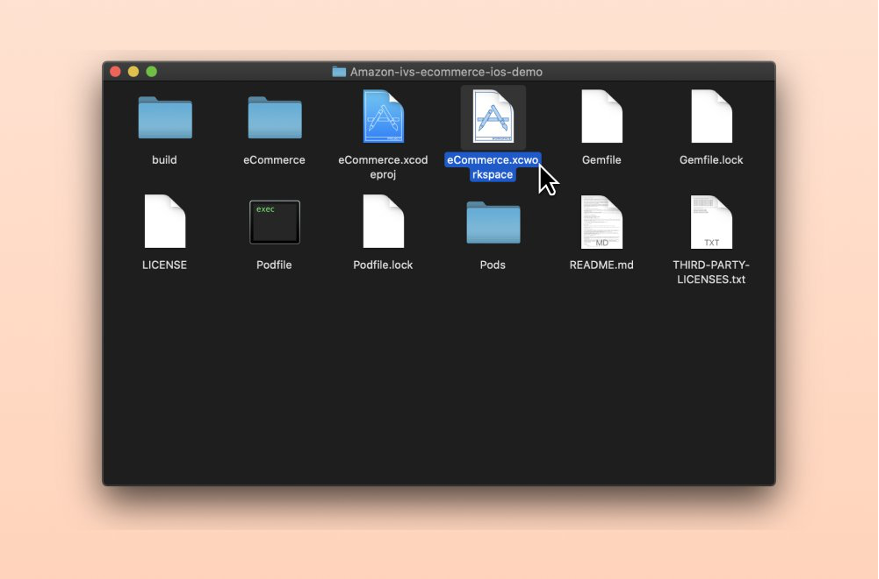Viewport: 879px width, 579px height.
Task: Click the eCommerce.xcworkspace file icon
Action: click(493, 116)
